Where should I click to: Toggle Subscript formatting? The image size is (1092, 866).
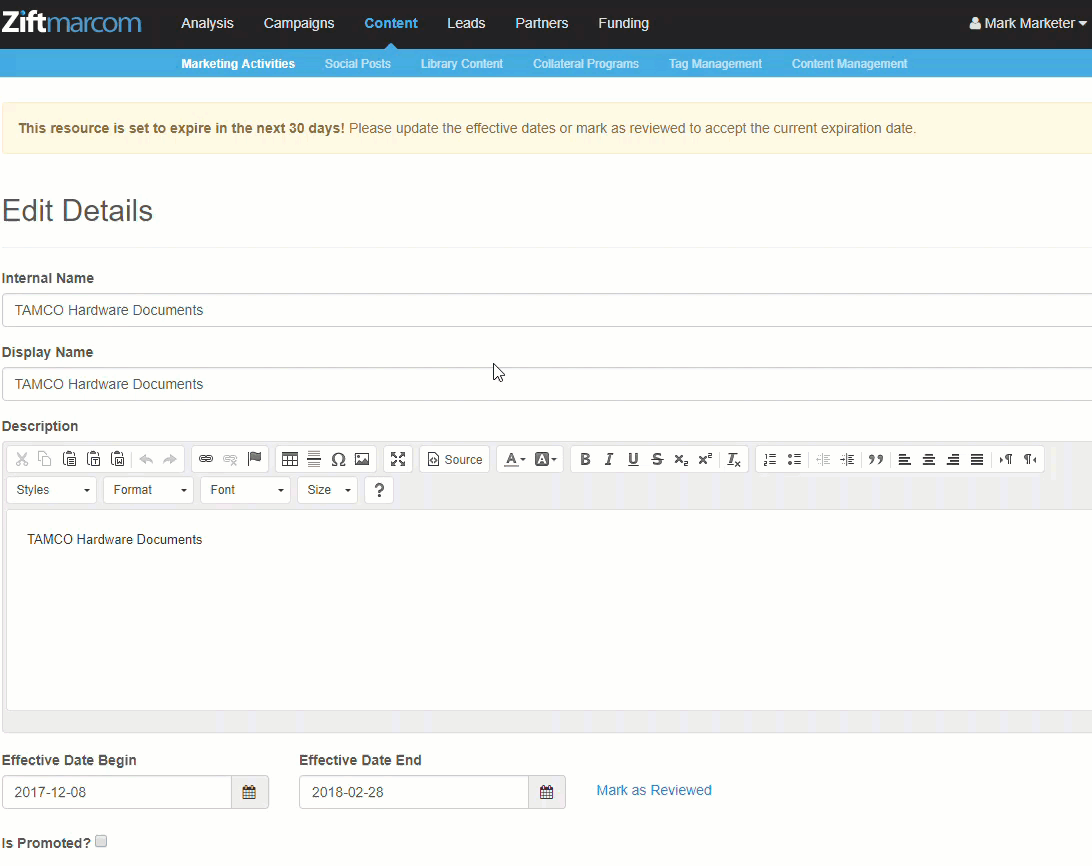point(681,459)
